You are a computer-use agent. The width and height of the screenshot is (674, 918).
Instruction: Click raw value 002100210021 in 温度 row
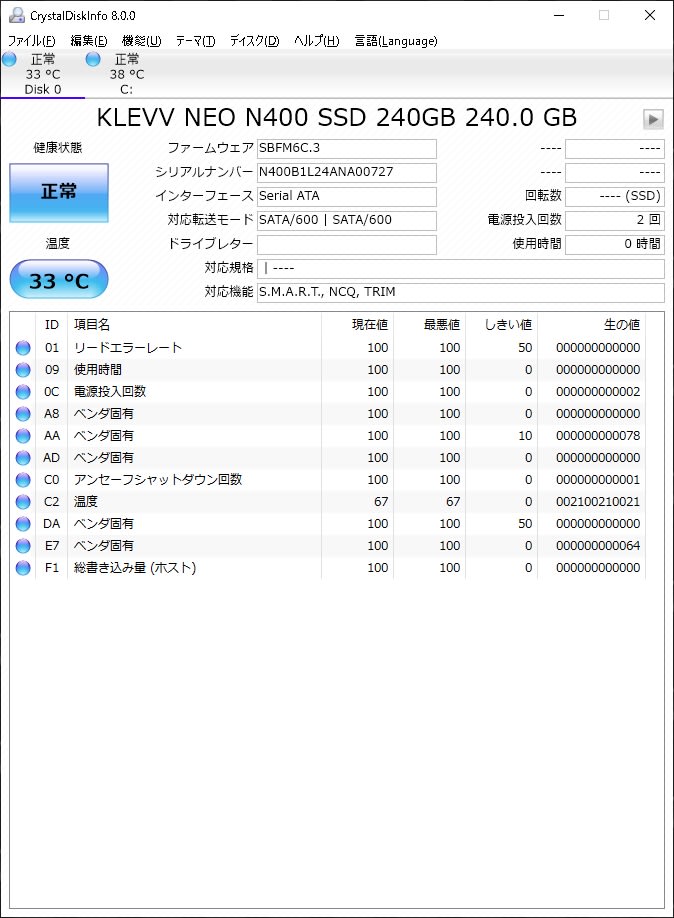(598, 502)
